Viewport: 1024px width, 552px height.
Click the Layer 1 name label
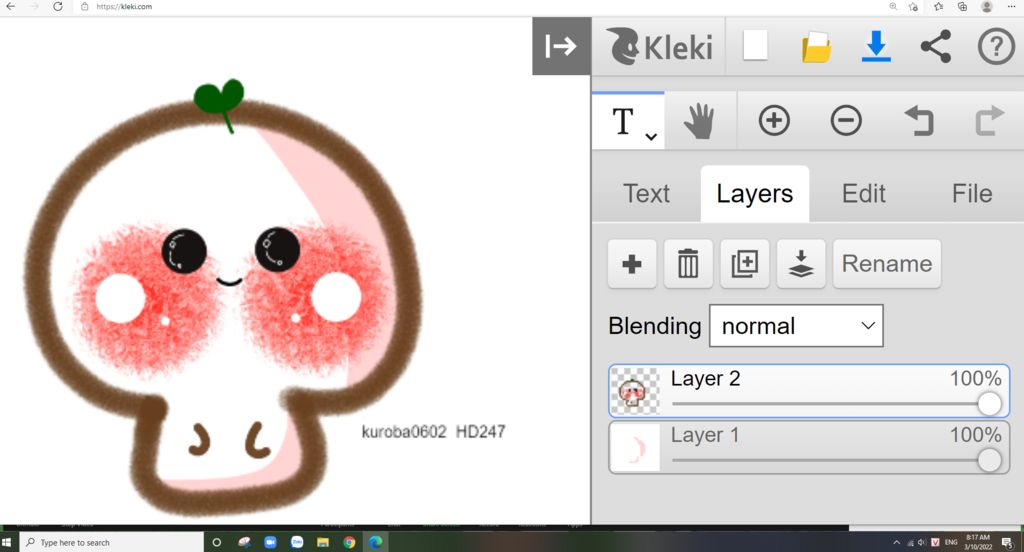pyautogui.click(x=705, y=435)
